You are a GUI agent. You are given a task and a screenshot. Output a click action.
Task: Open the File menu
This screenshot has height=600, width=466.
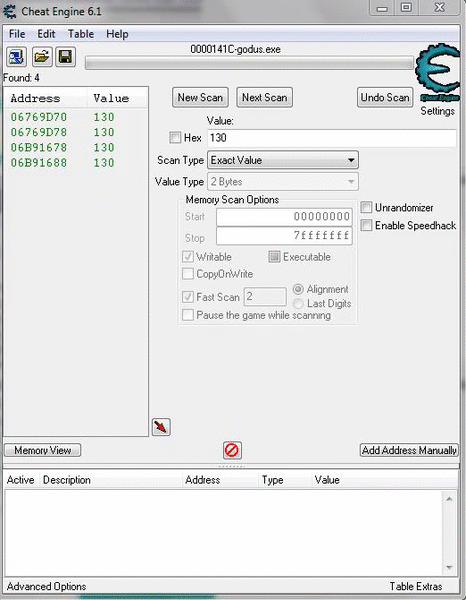coord(17,34)
